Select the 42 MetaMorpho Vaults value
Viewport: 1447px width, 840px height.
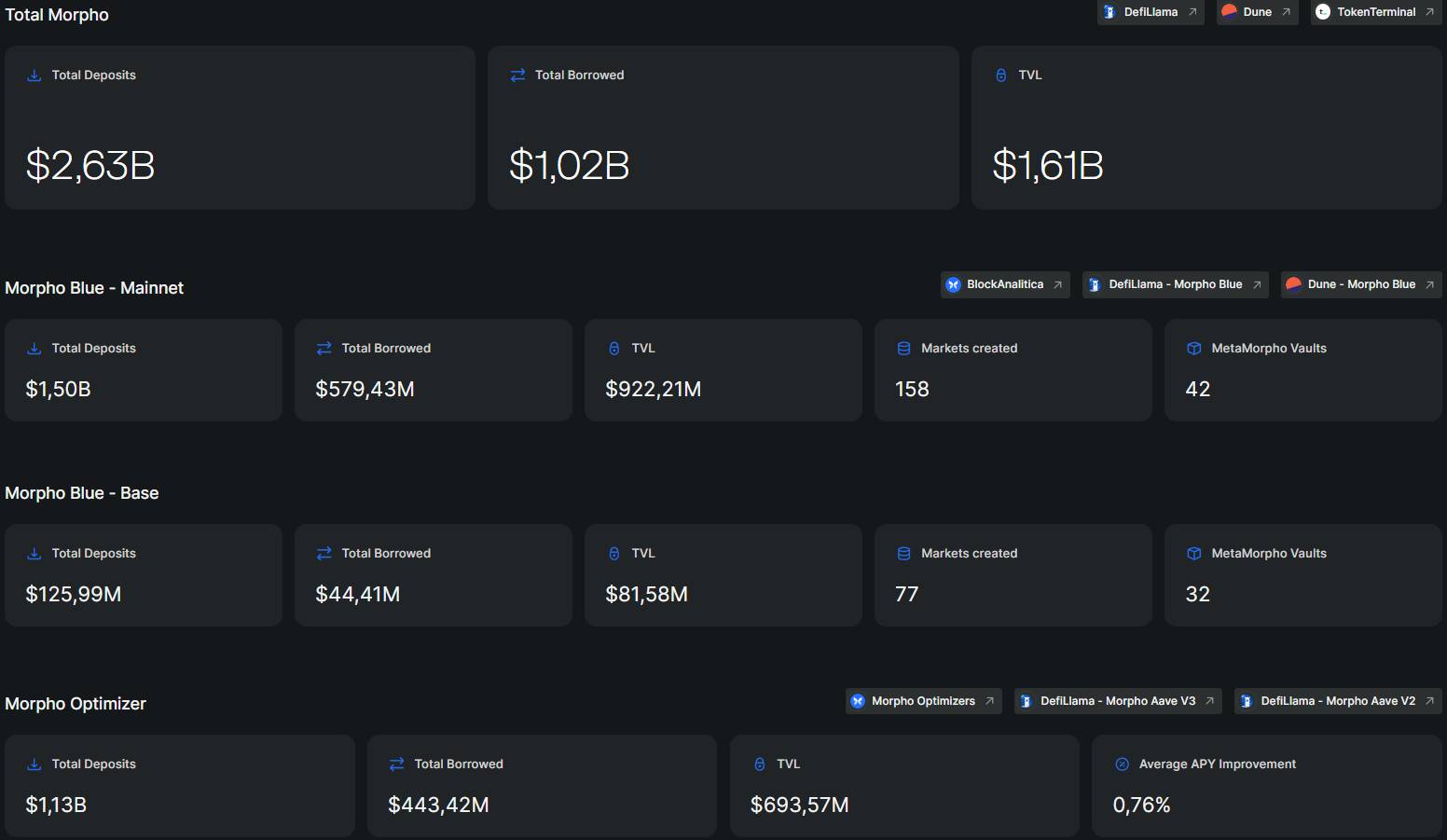coord(1197,390)
